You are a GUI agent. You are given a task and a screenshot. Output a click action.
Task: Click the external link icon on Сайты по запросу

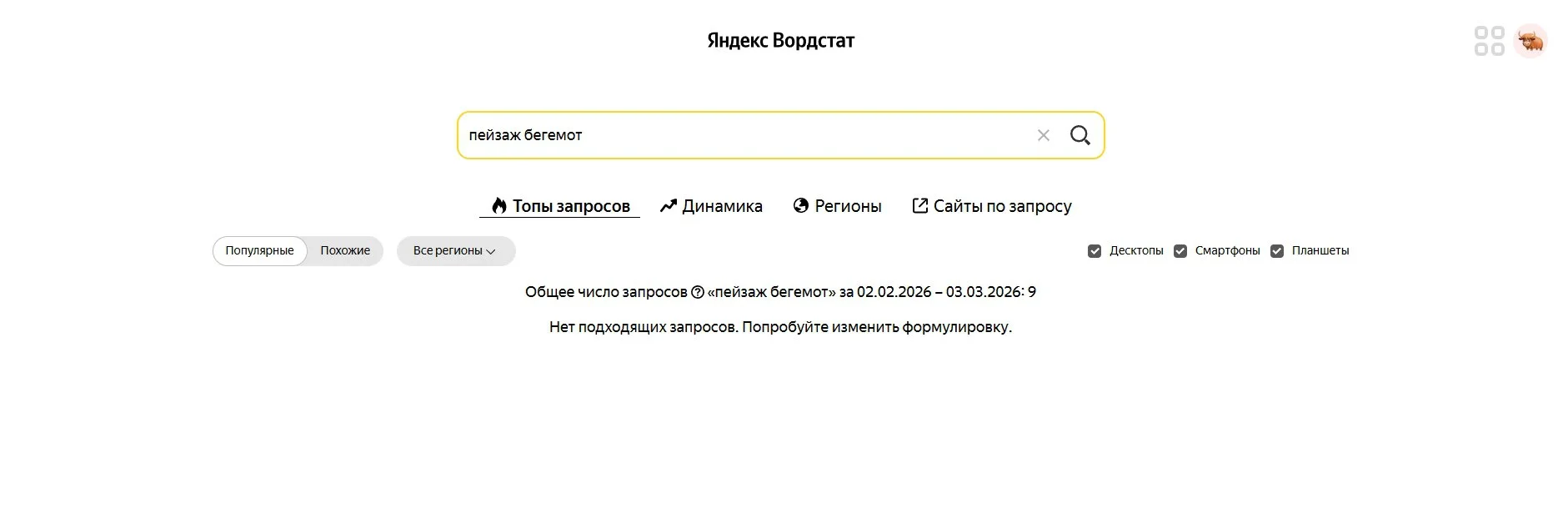pos(919,206)
